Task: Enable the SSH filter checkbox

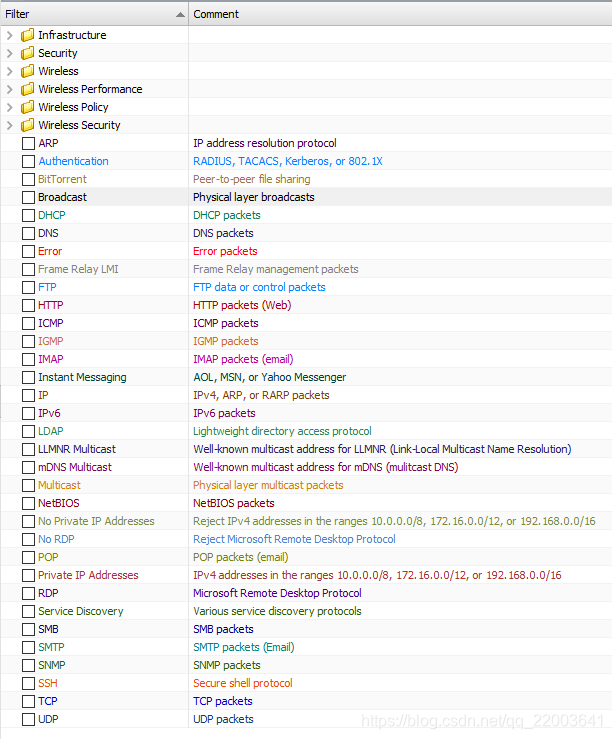Action: coord(28,683)
